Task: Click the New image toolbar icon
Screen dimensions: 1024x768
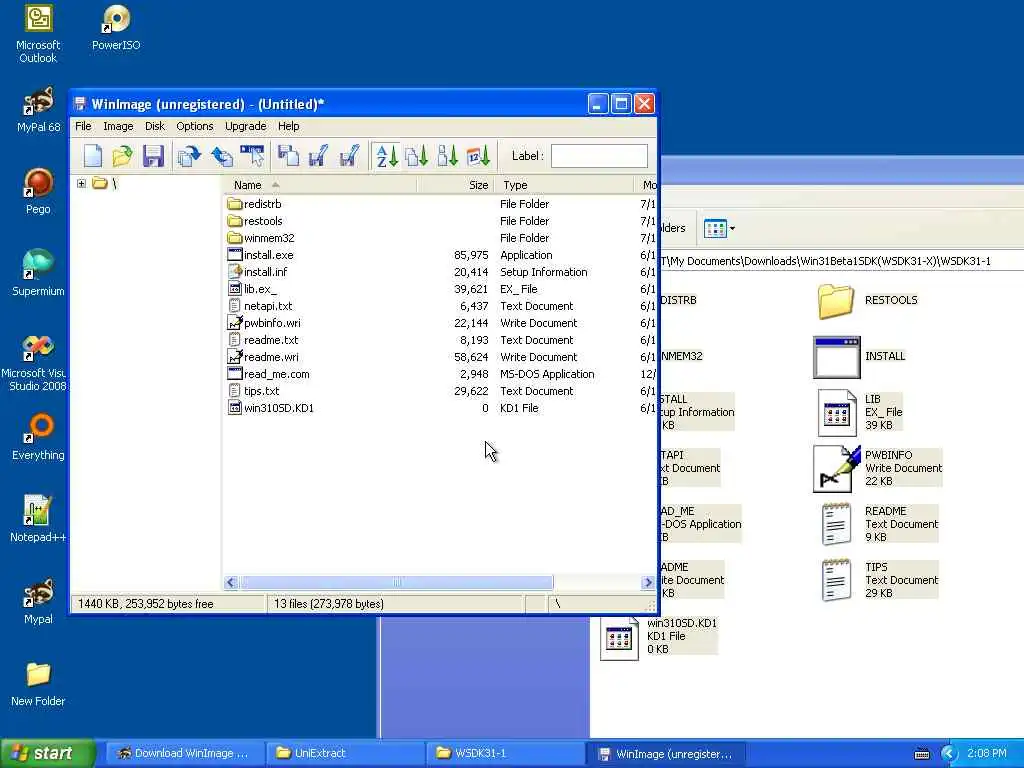Action: pos(93,156)
